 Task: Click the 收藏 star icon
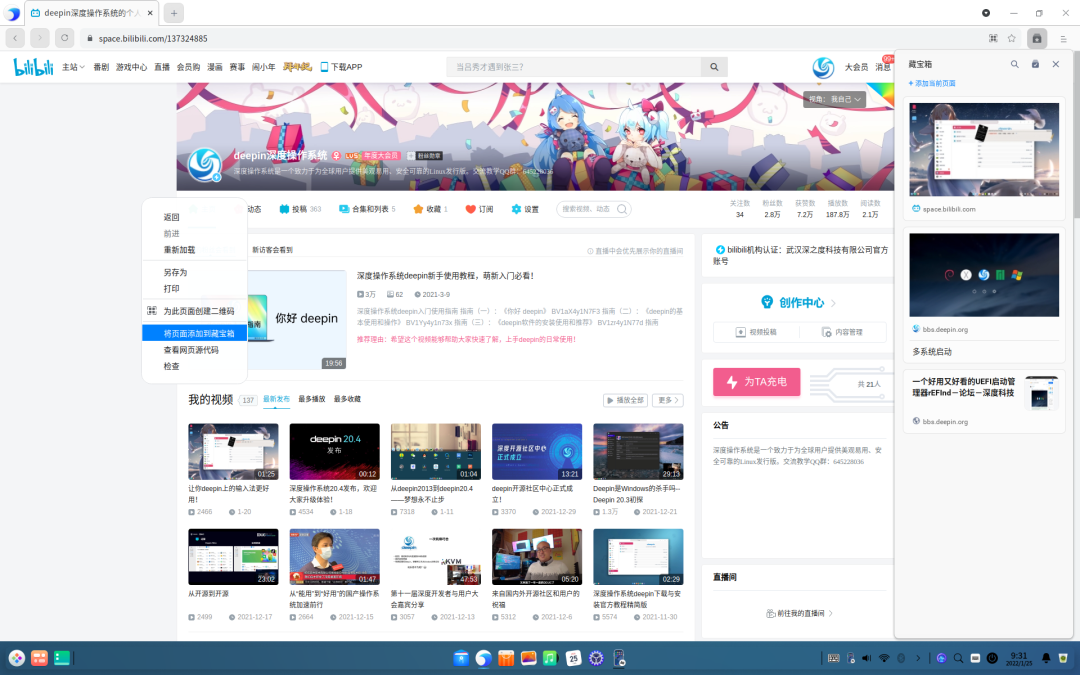[x=418, y=209]
